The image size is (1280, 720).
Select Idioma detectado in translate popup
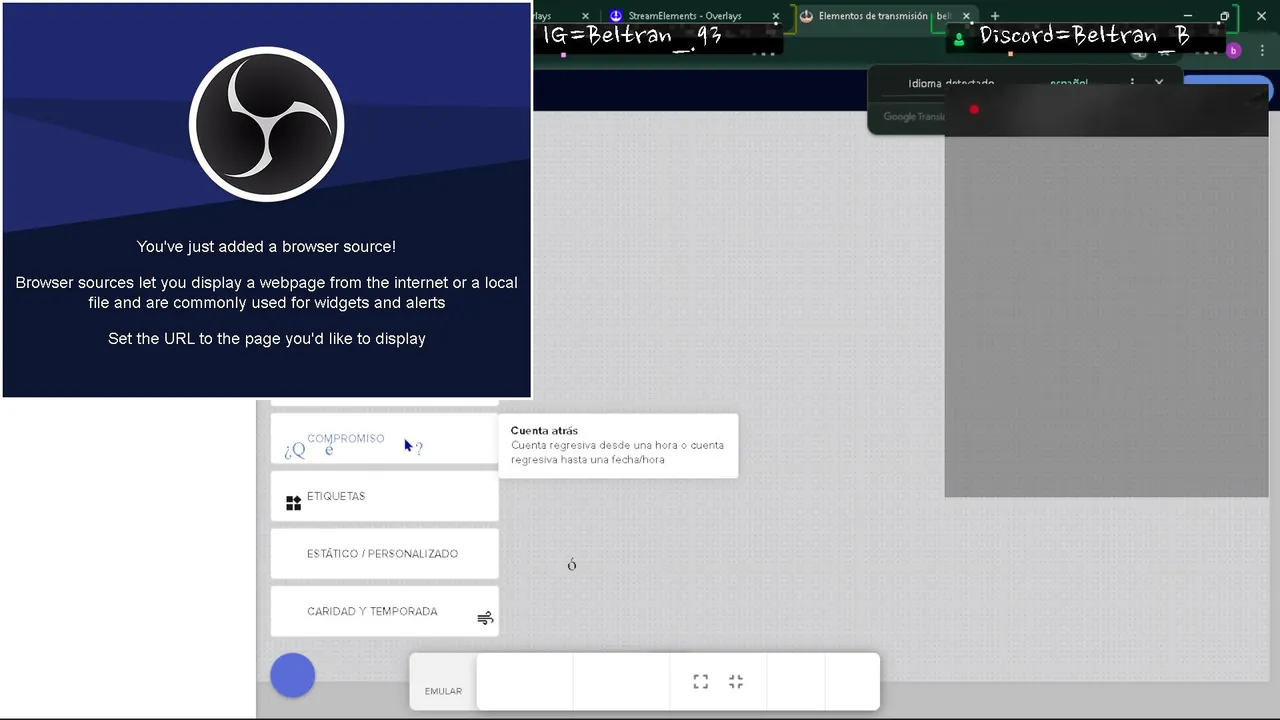tap(951, 83)
